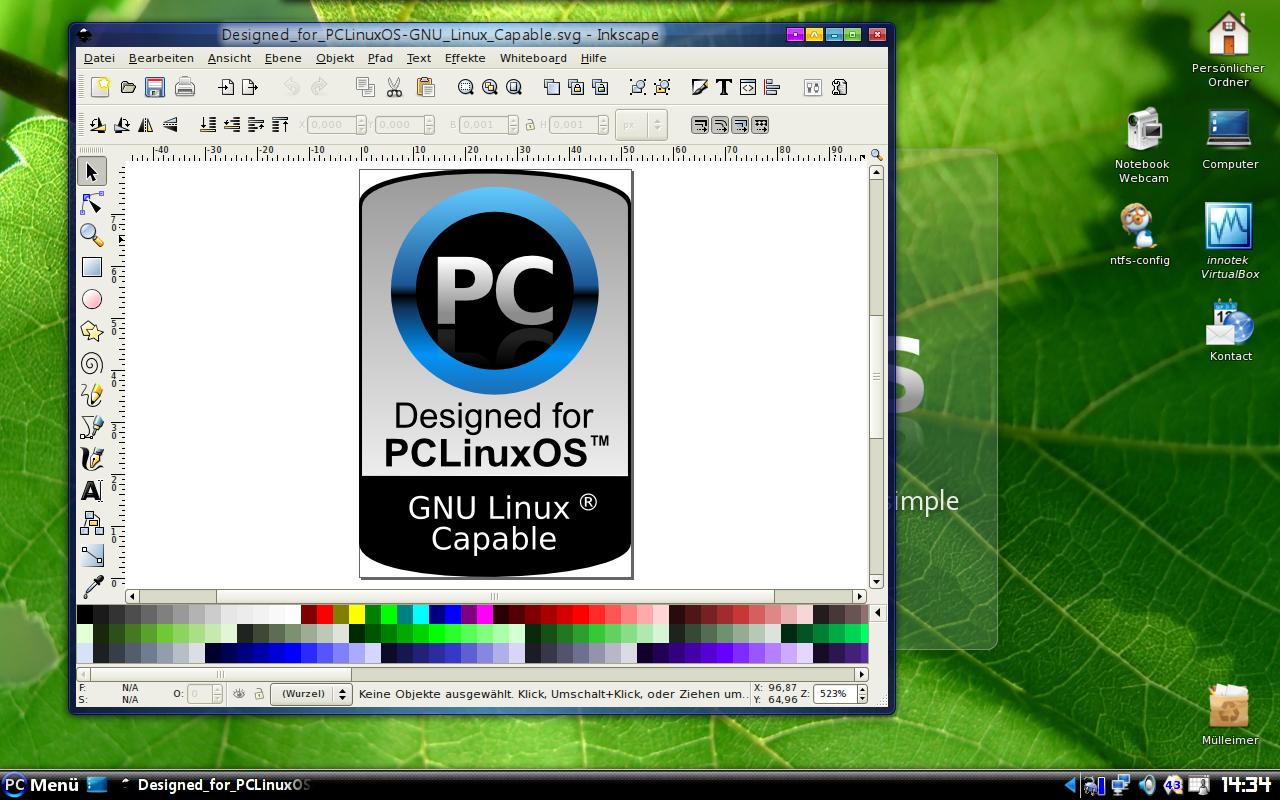The width and height of the screenshot is (1280, 800).
Task: Select the Connector tool
Action: point(92,523)
